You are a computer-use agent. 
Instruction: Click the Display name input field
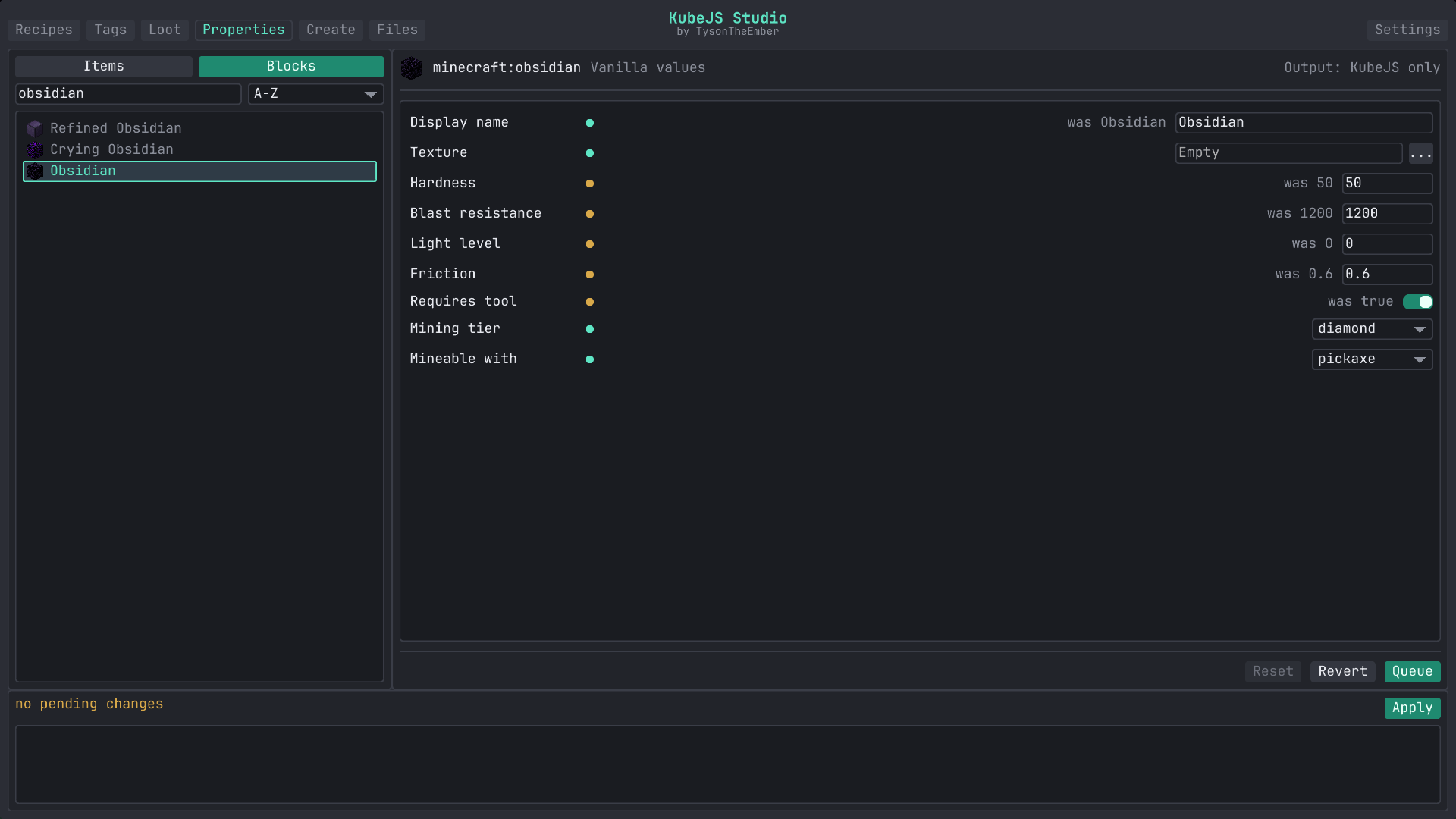coord(1304,123)
